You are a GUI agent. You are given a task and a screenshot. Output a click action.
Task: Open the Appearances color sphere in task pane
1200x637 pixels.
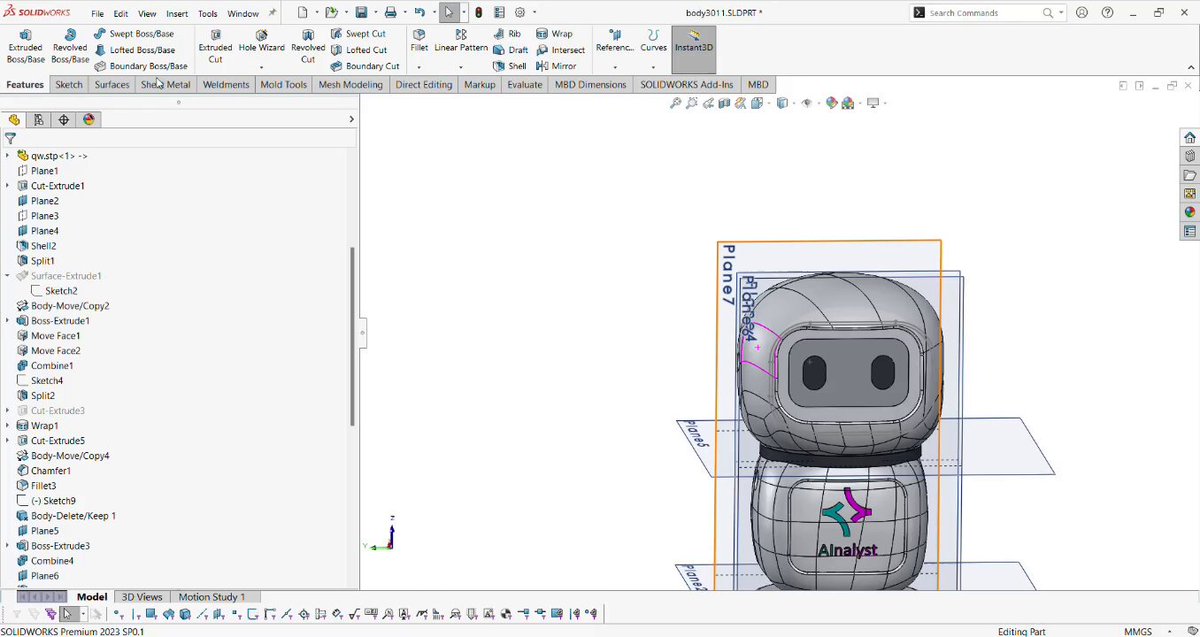1190,212
